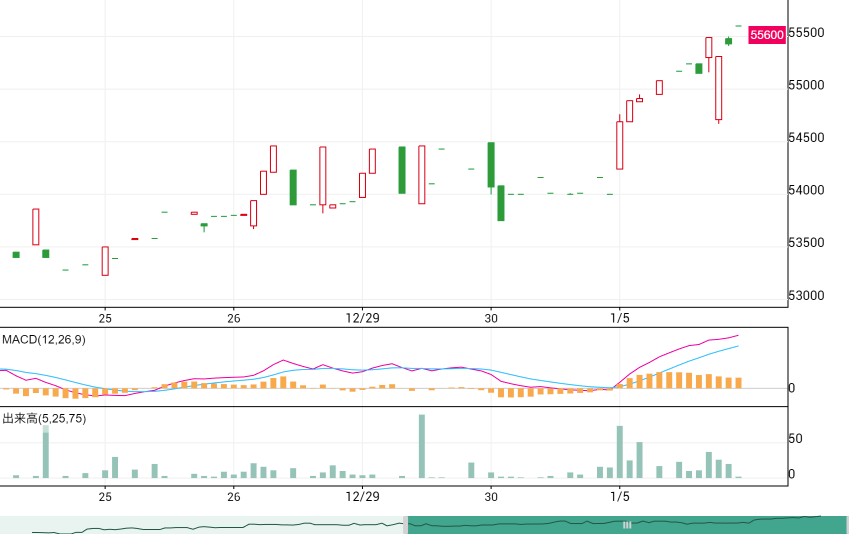Click the 30 date label under price chart
The height and width of the screenshot is (554, 865).
coord(491,318)
